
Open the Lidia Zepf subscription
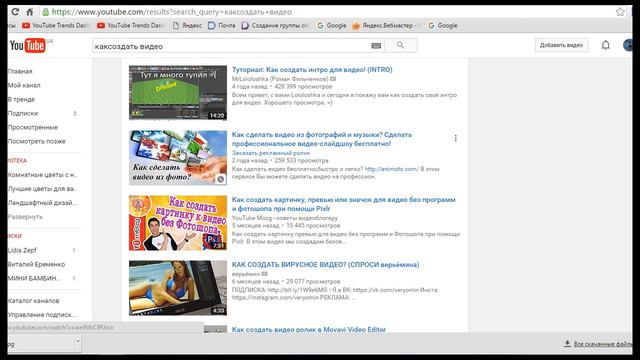point(22,250)
